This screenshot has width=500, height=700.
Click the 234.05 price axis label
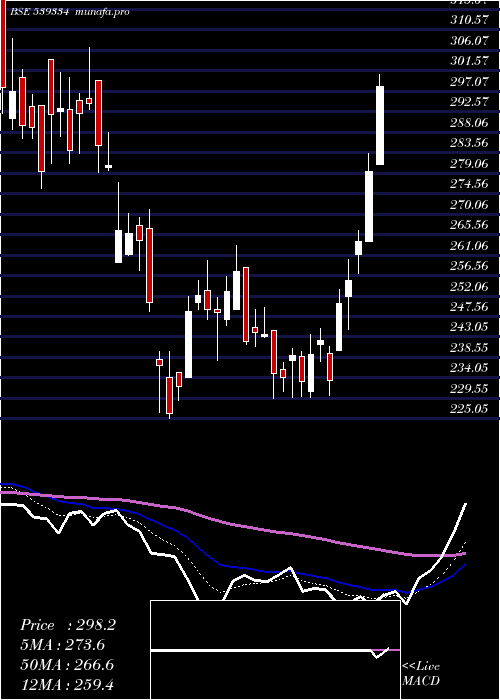(x=469, y=368)
